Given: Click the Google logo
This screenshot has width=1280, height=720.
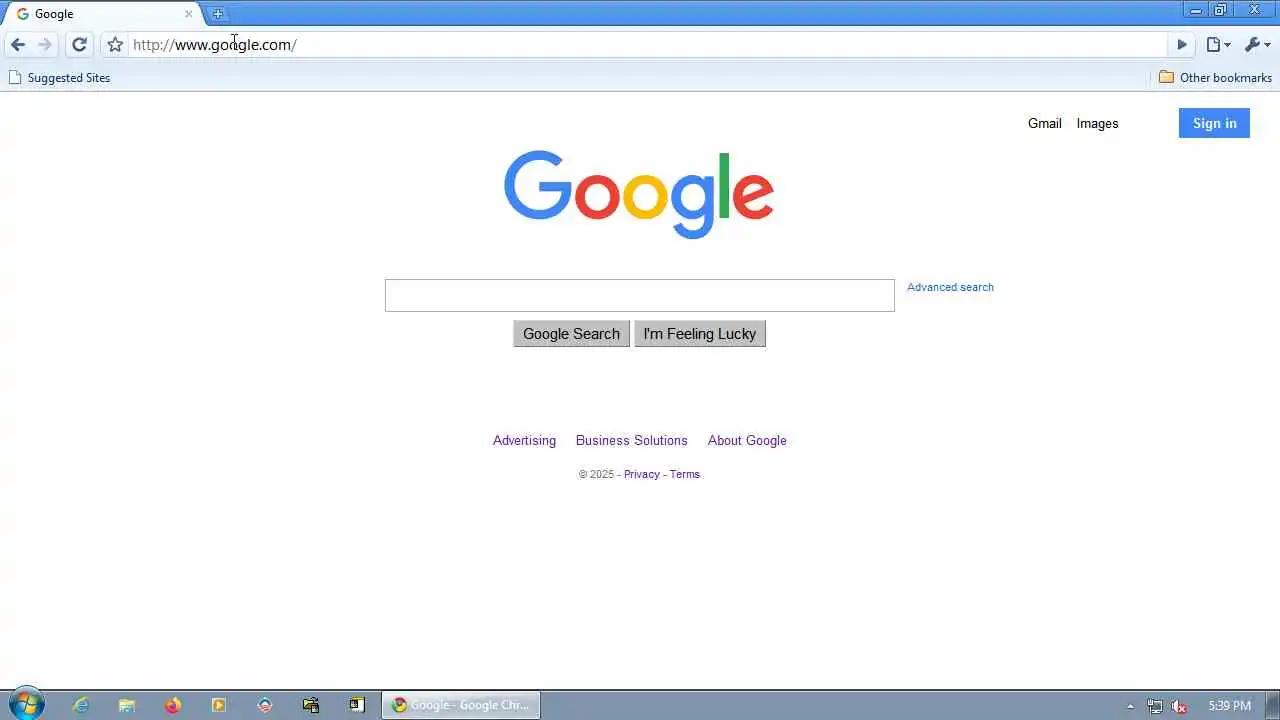Looking at the screenshot, I should click(639, 194).
